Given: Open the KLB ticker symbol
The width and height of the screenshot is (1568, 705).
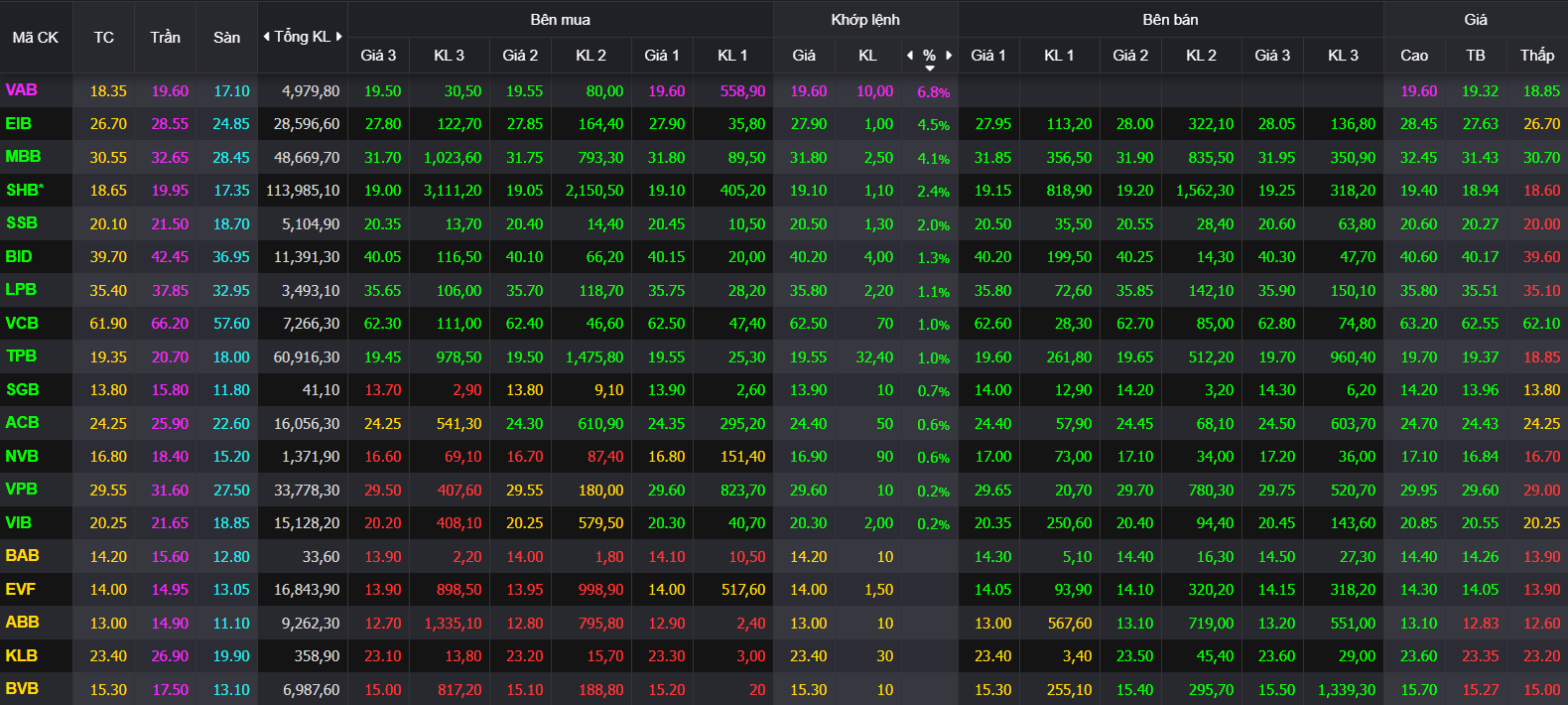Looking at the screenshot, I should coord(21,656).
